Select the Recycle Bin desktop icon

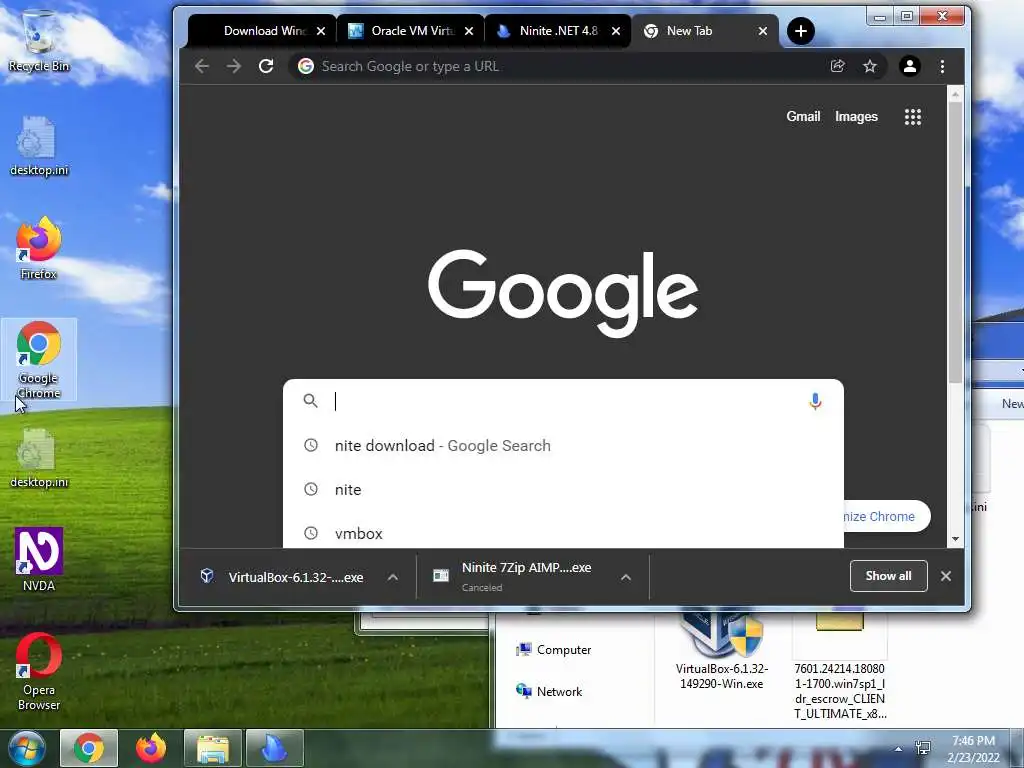pyautogui.click(x=39, y=40)
